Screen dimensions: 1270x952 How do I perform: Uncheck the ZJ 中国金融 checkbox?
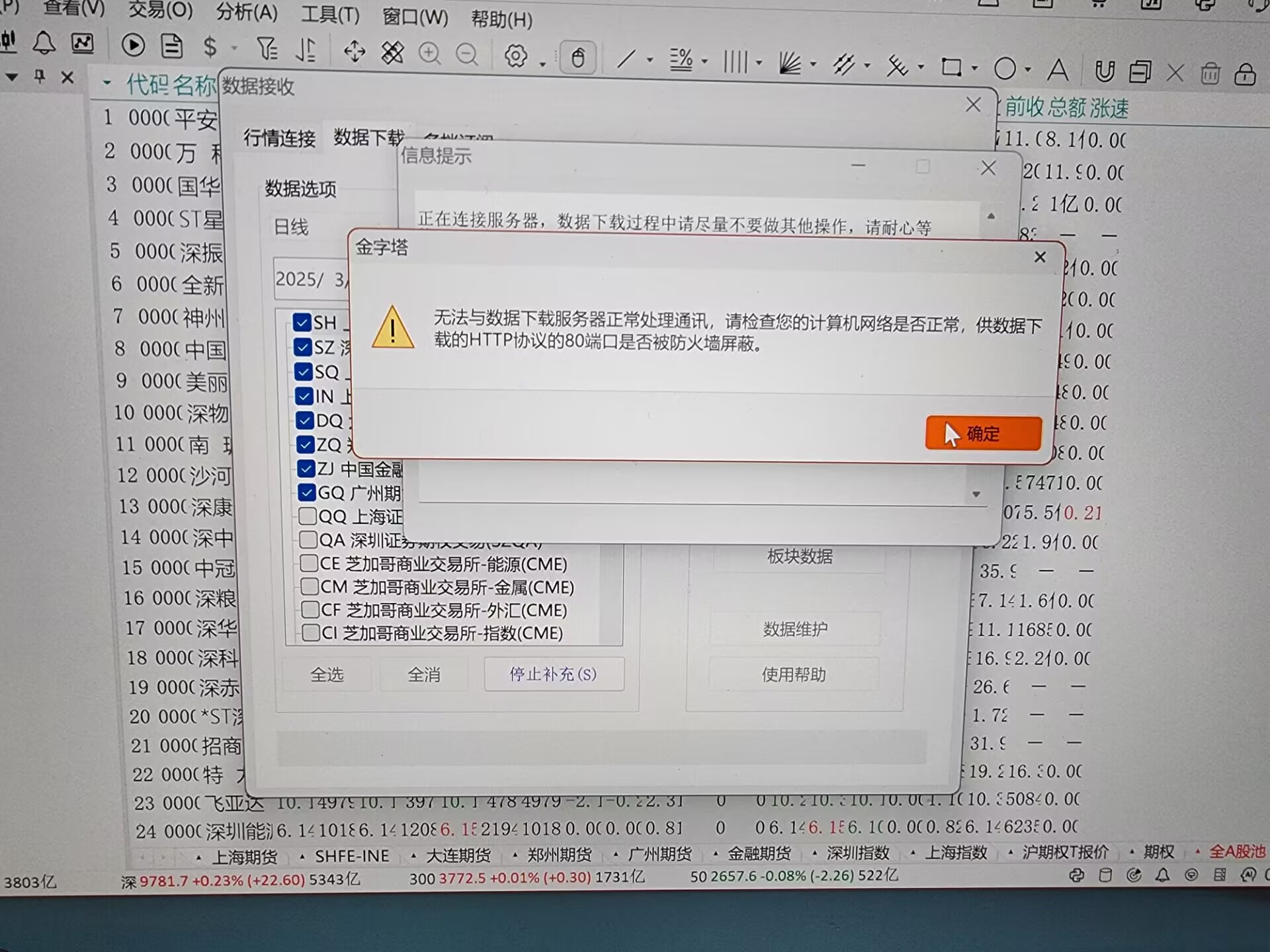pyautogui.click(x=306, y=469)
